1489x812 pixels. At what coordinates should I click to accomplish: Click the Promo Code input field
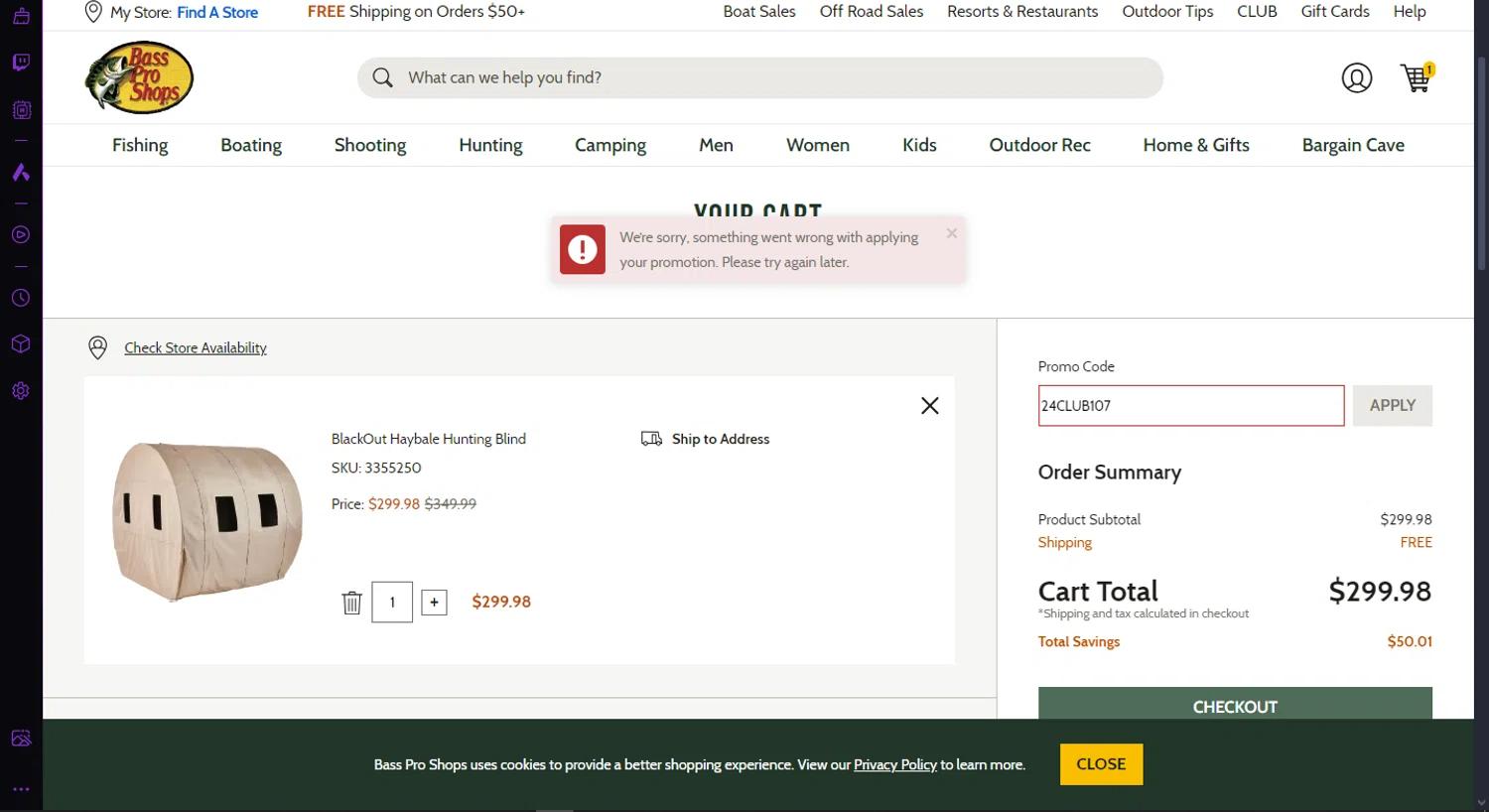[x=1190, y=405]
